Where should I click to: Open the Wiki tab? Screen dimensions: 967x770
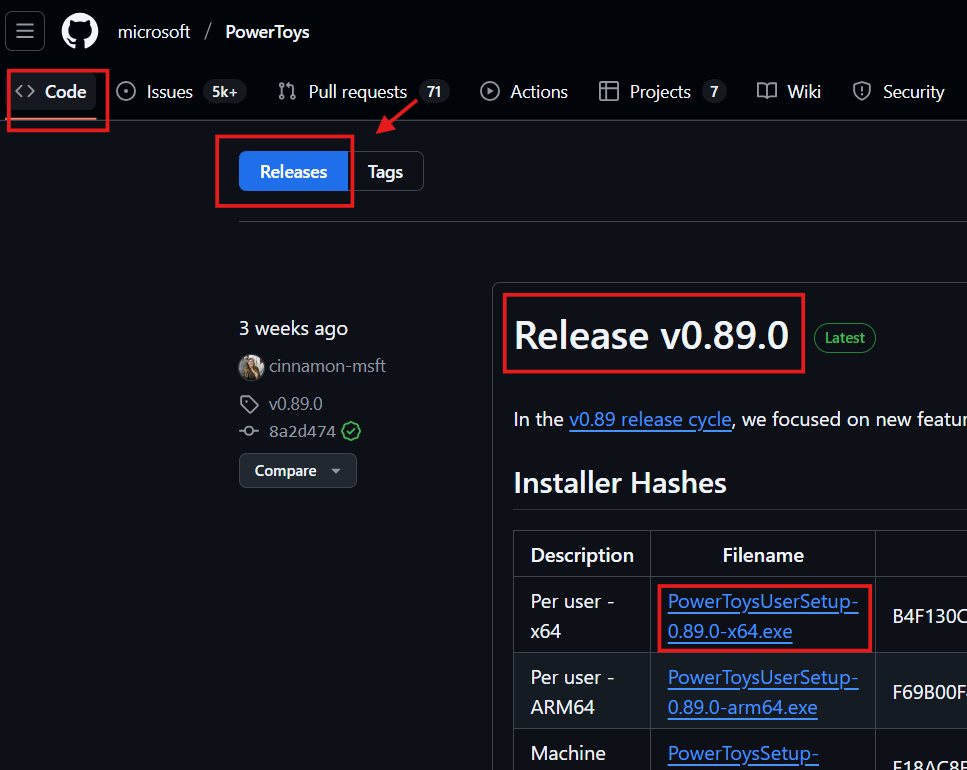point(789,92)
